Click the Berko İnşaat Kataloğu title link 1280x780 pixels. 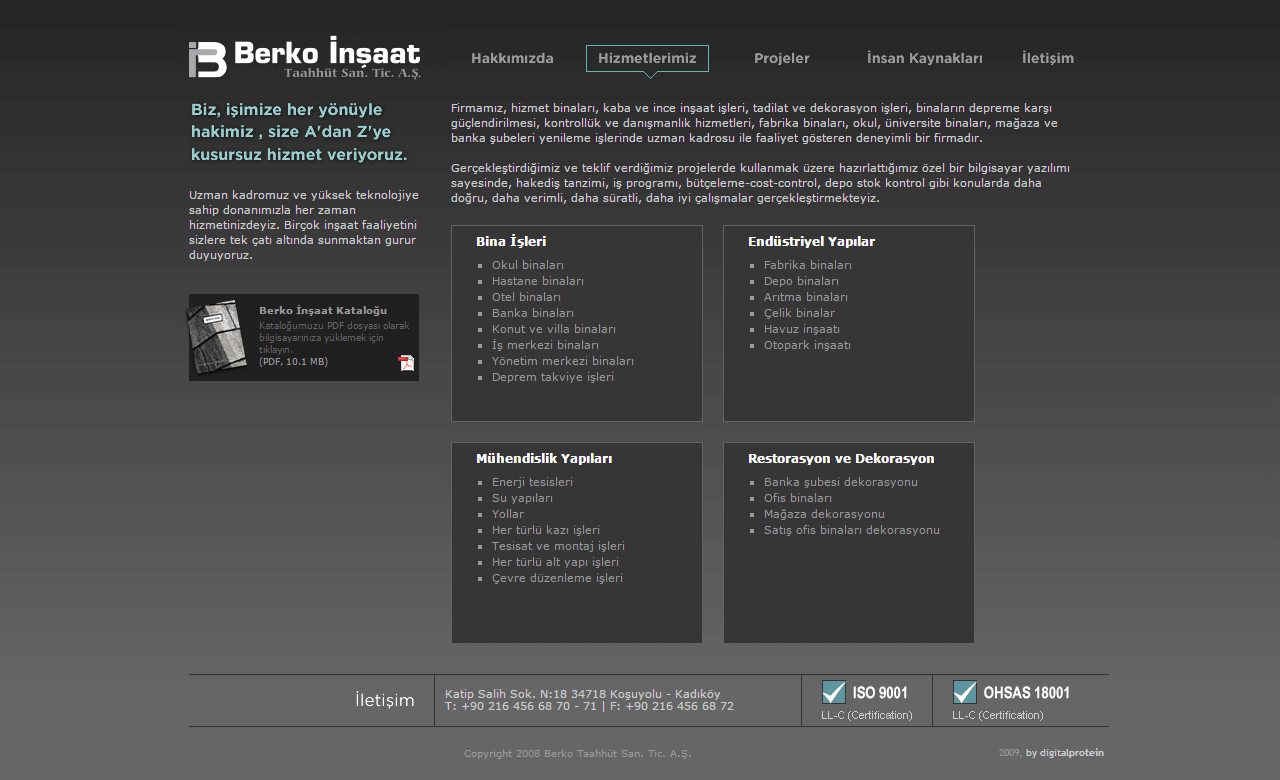pyautogui.click(x=323, y=310)
